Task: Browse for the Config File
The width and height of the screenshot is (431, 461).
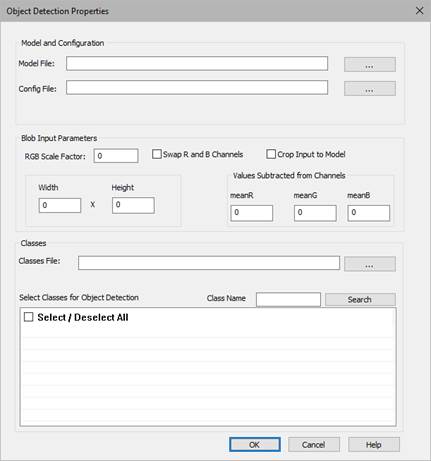Action: 370,88
